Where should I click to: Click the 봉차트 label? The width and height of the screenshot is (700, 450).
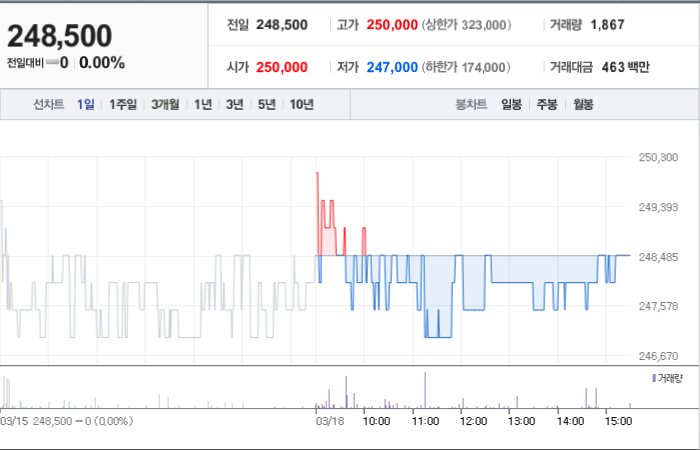click(471, 104)
